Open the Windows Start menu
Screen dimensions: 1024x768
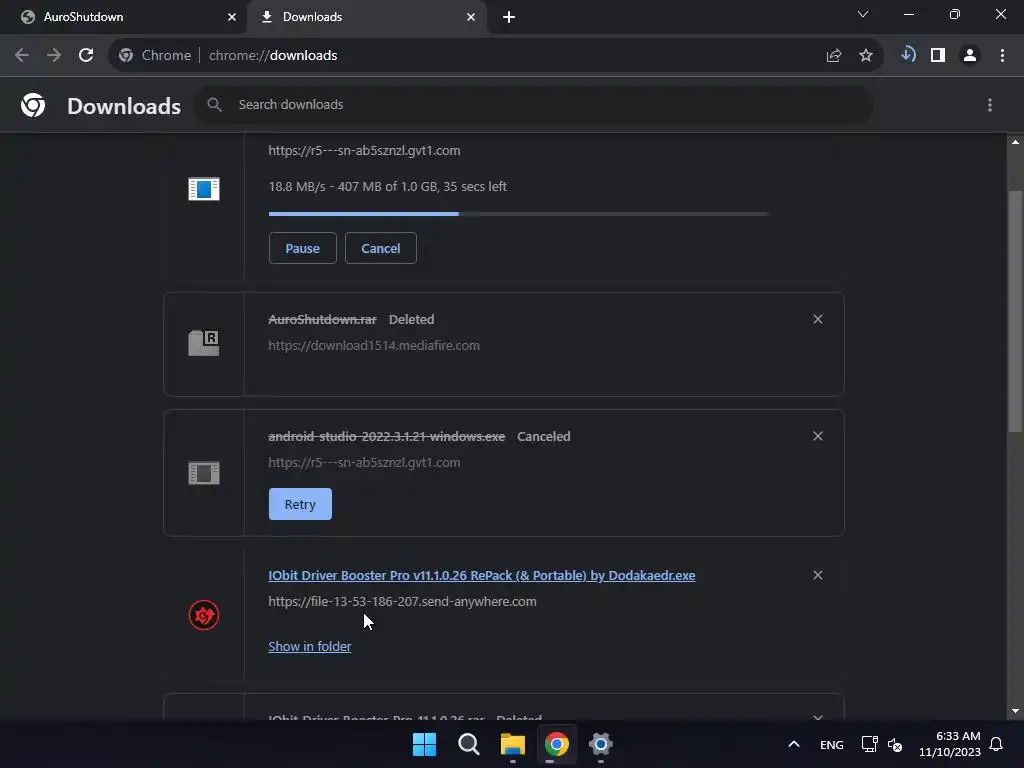coord(424,744)
